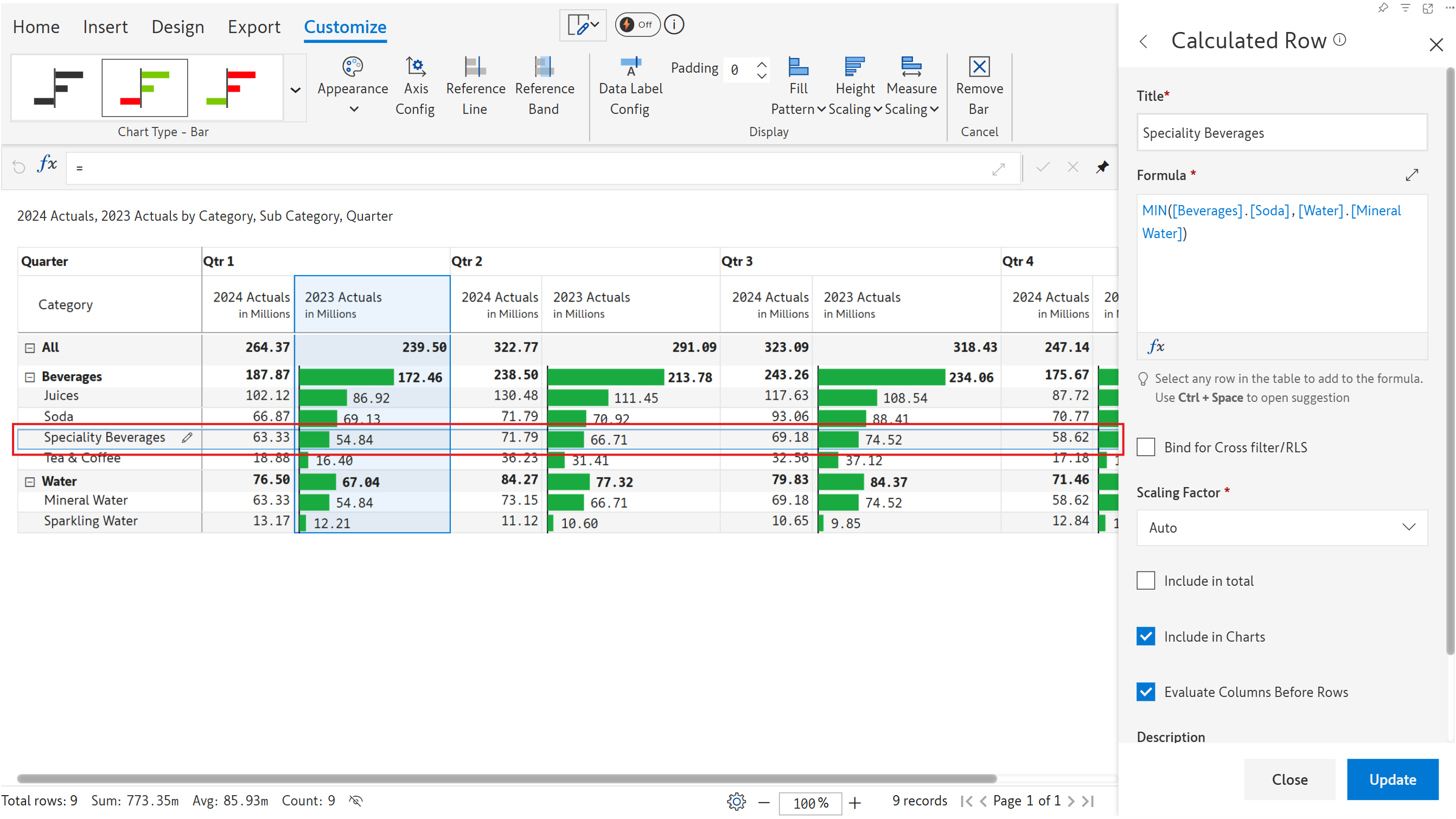Enable Bind for Cross filter/RLS checkbox

(x=1146, y=447)
